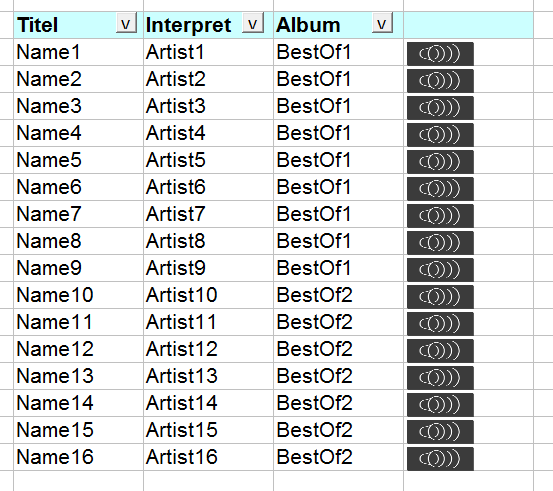Play sound for Name16 row
Viewport: 553px width, 491px height.
click(440, 459)
